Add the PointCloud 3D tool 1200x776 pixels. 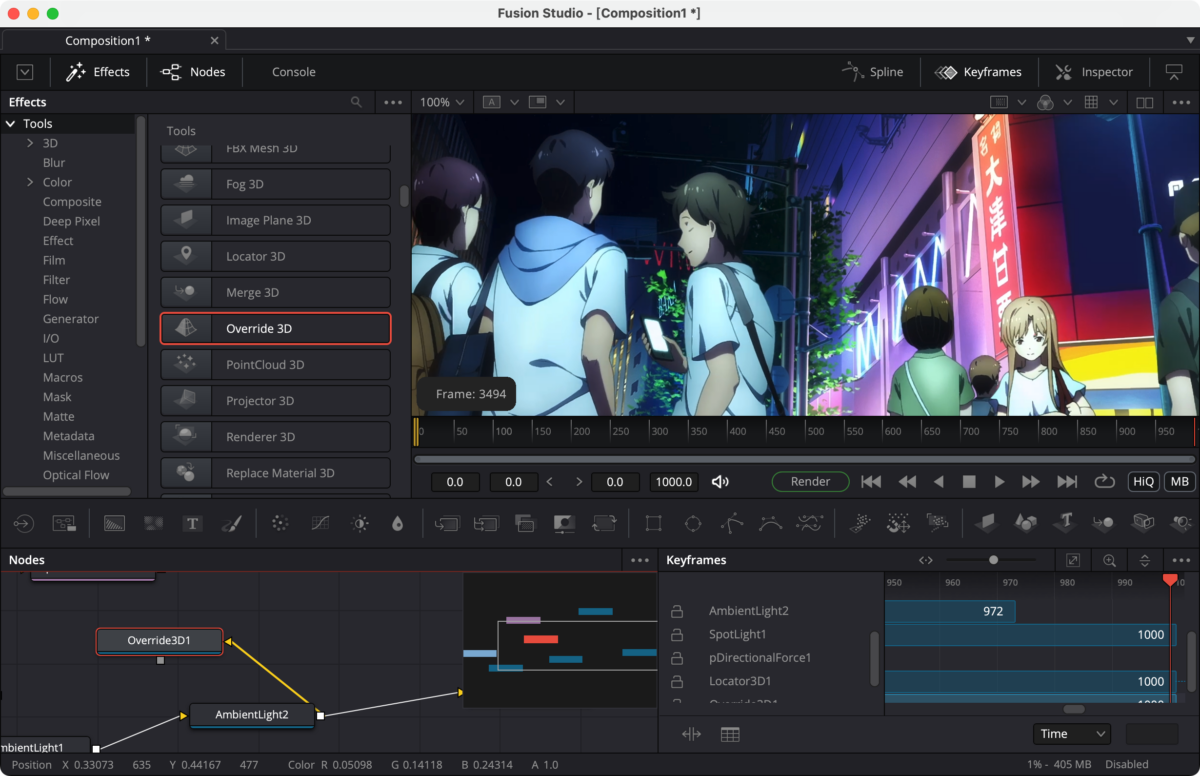275,365
